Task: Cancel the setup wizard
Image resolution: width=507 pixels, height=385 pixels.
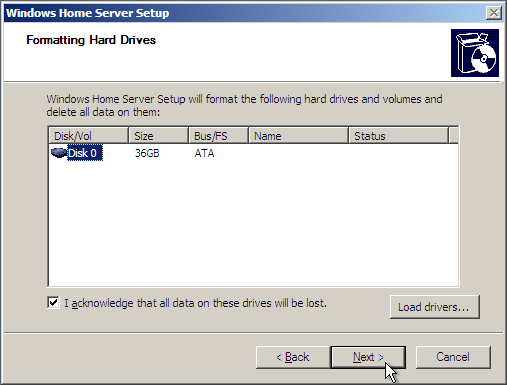Action: [x=453, y=357]
